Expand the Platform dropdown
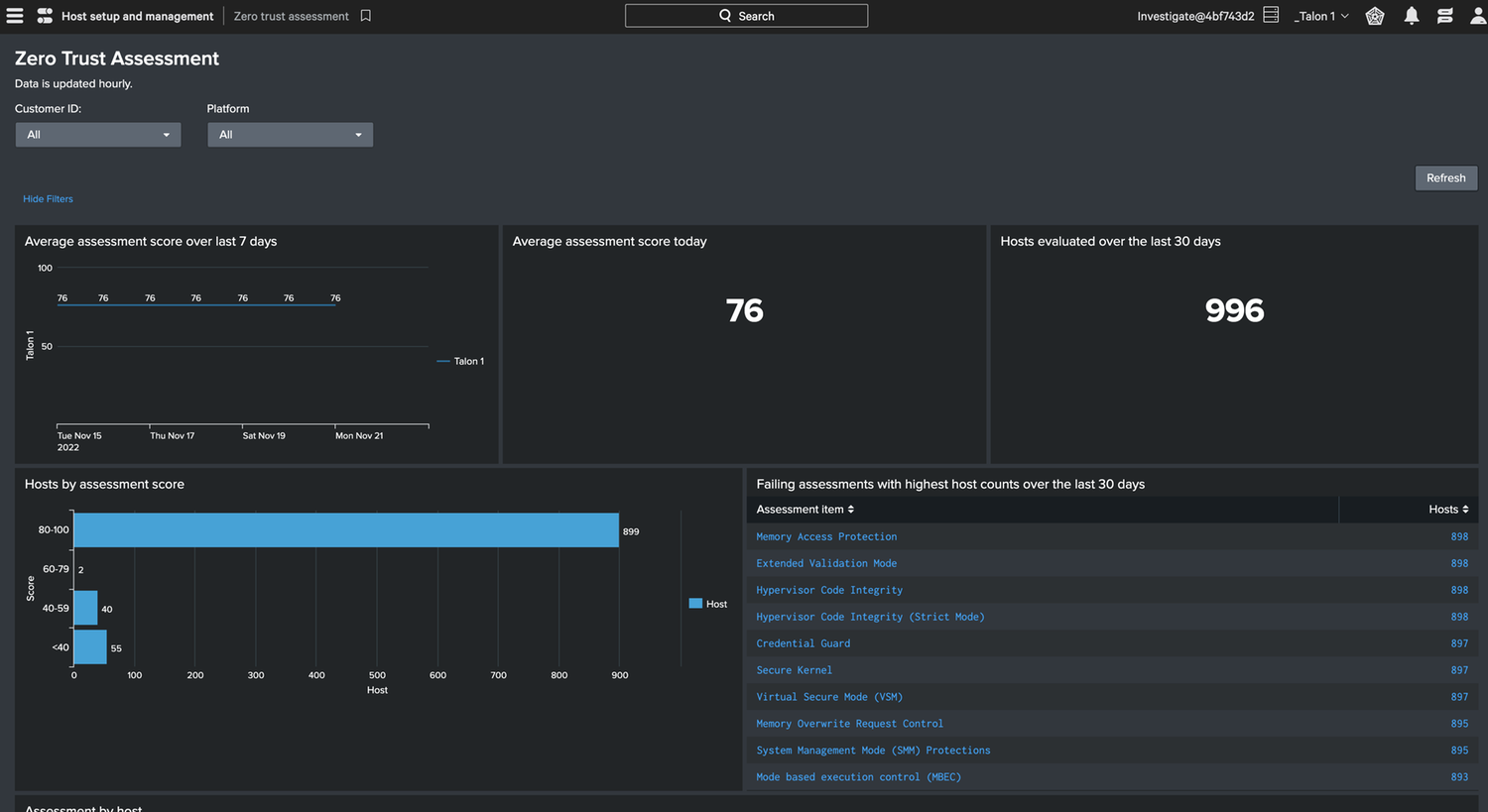This screenshot has height=812, width=1488. click(290, 135)
